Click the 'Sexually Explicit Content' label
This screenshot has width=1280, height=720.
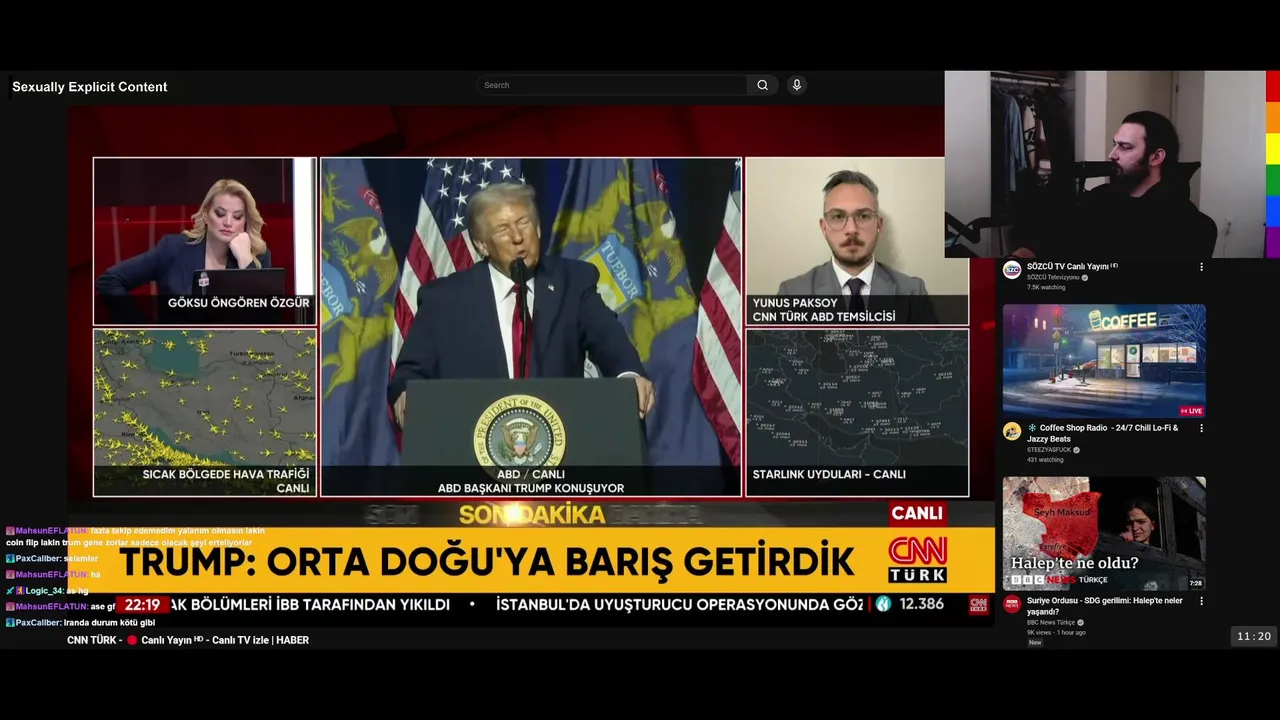click(89, 87)
